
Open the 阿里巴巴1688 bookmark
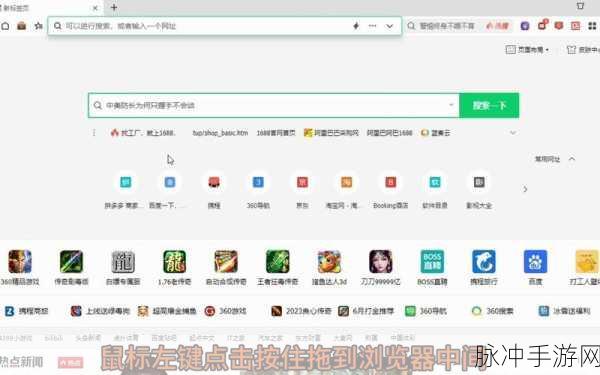point(390,133)
